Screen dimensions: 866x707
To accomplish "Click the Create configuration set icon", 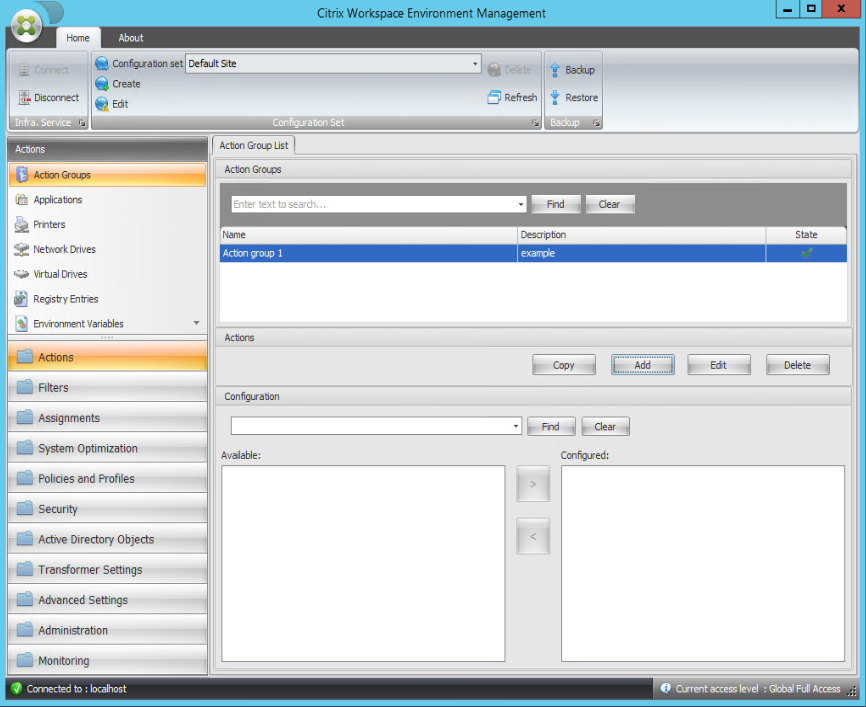I will [x=102, y=84].
